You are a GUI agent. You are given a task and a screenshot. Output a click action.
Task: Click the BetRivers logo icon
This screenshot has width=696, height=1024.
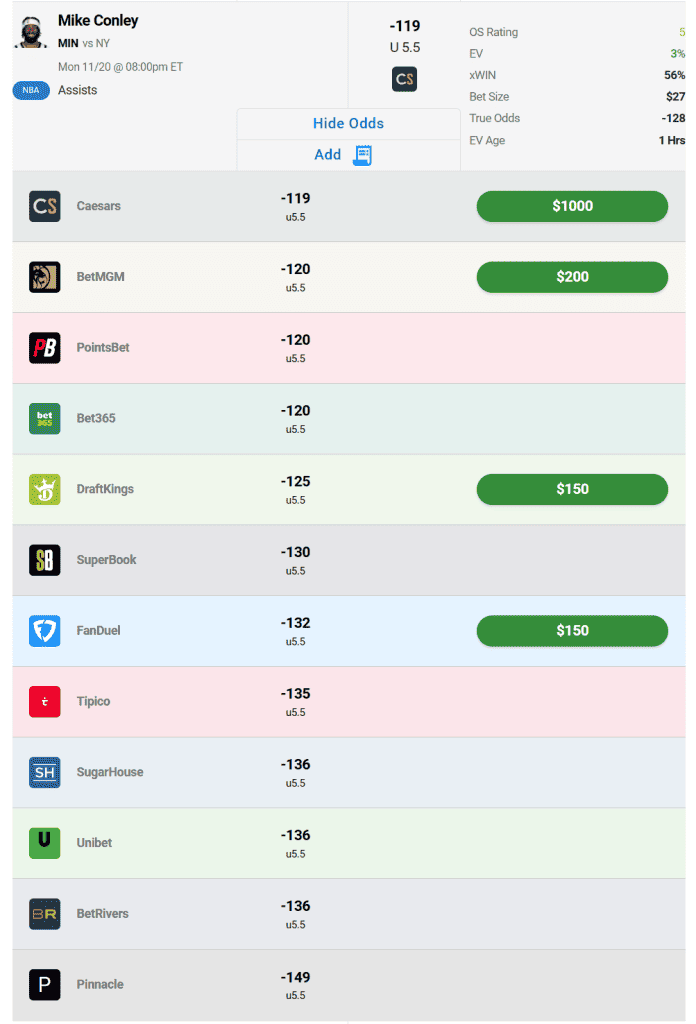coord(45,914)
